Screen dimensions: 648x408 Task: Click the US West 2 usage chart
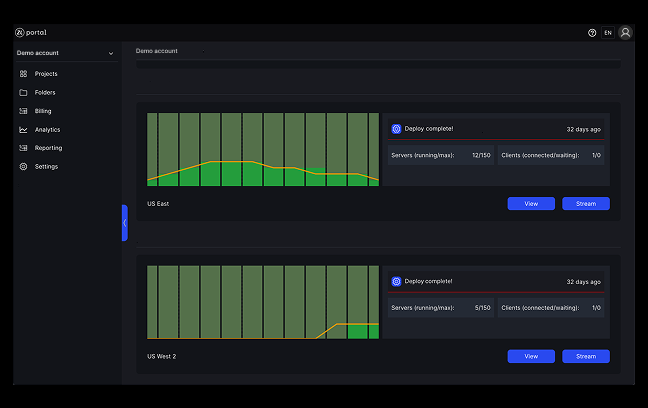point(263,302)
